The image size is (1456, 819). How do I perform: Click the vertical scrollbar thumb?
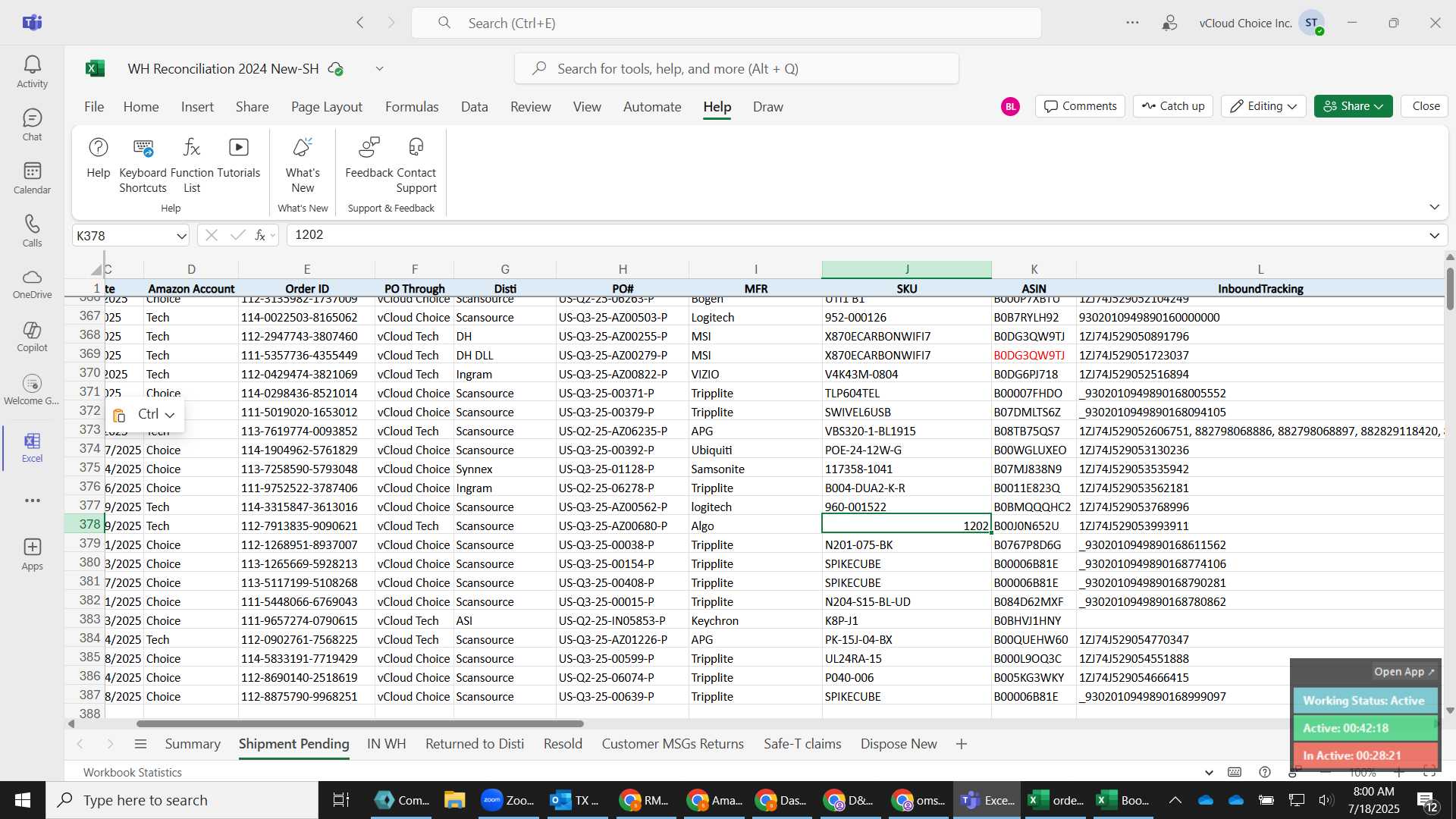coord(1450,289)
